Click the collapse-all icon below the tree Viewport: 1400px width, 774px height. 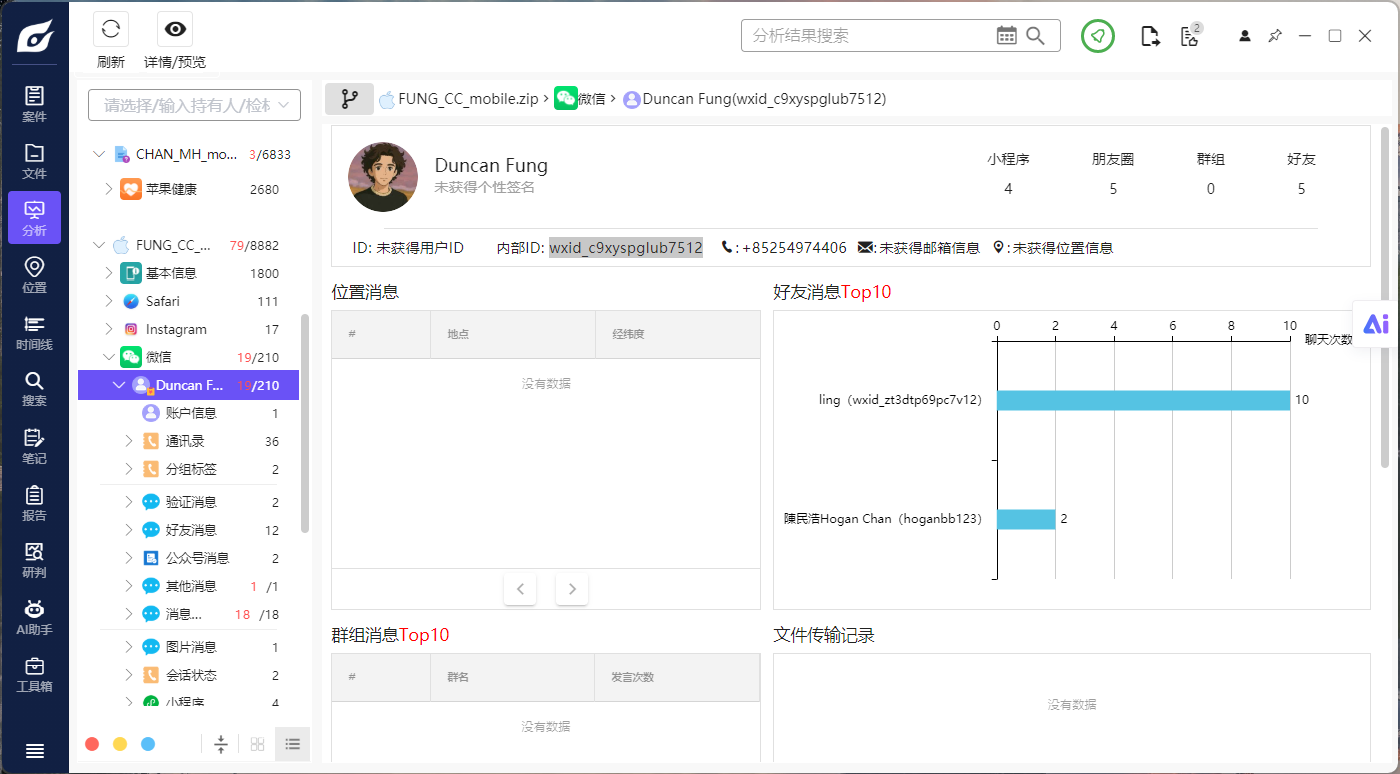coord(221,744)
